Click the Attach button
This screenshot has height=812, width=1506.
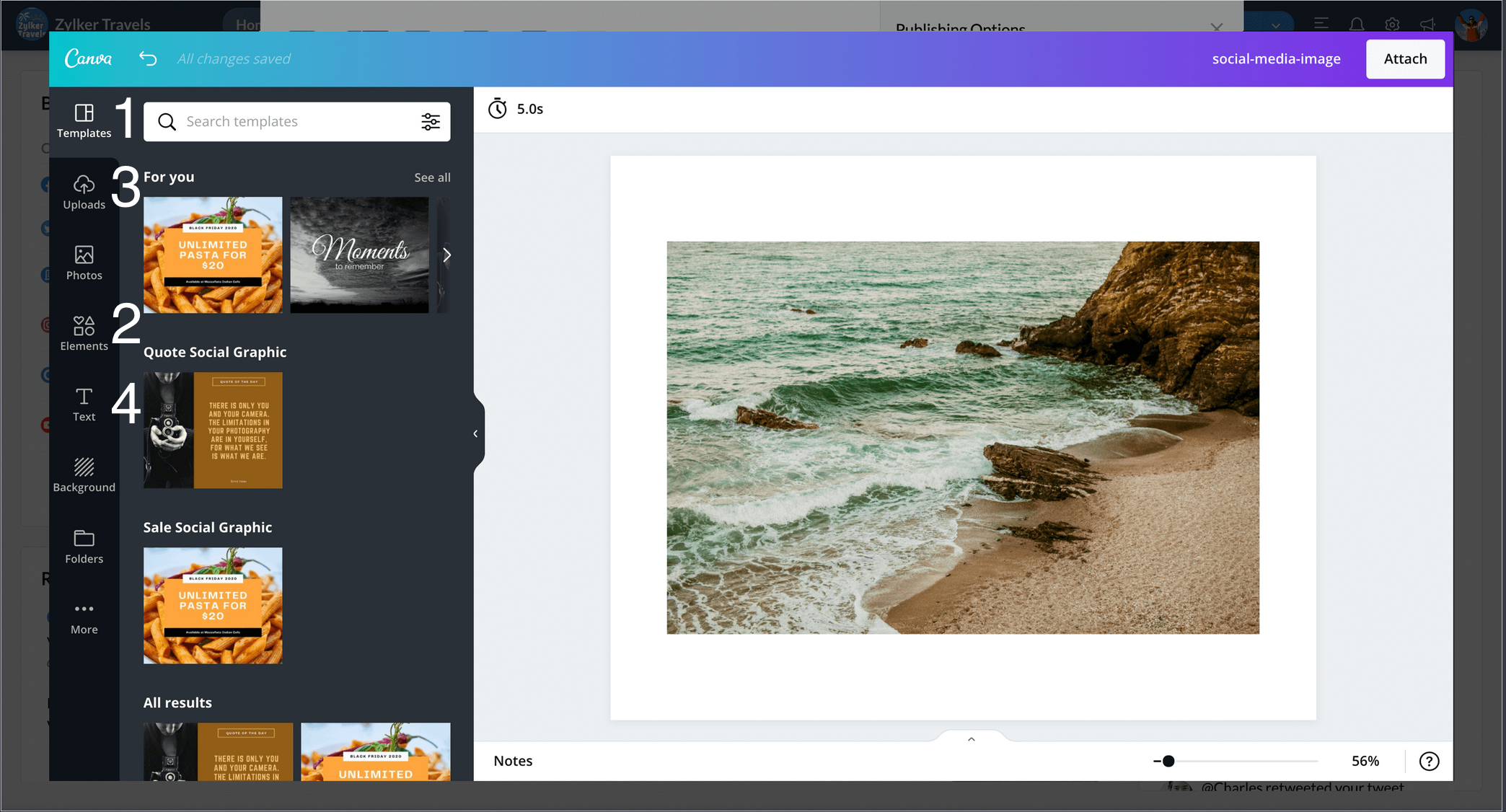(1404, 59)
